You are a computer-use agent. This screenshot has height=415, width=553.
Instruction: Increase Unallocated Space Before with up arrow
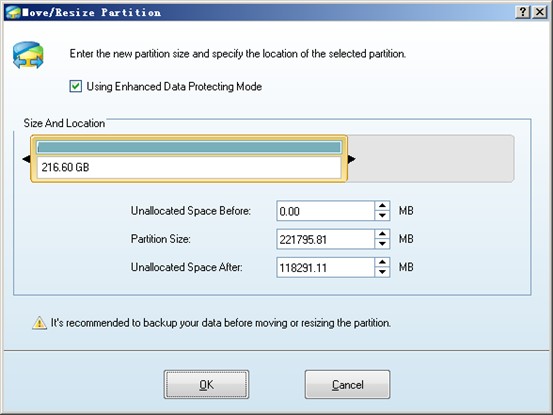click(x=382, y=206)
